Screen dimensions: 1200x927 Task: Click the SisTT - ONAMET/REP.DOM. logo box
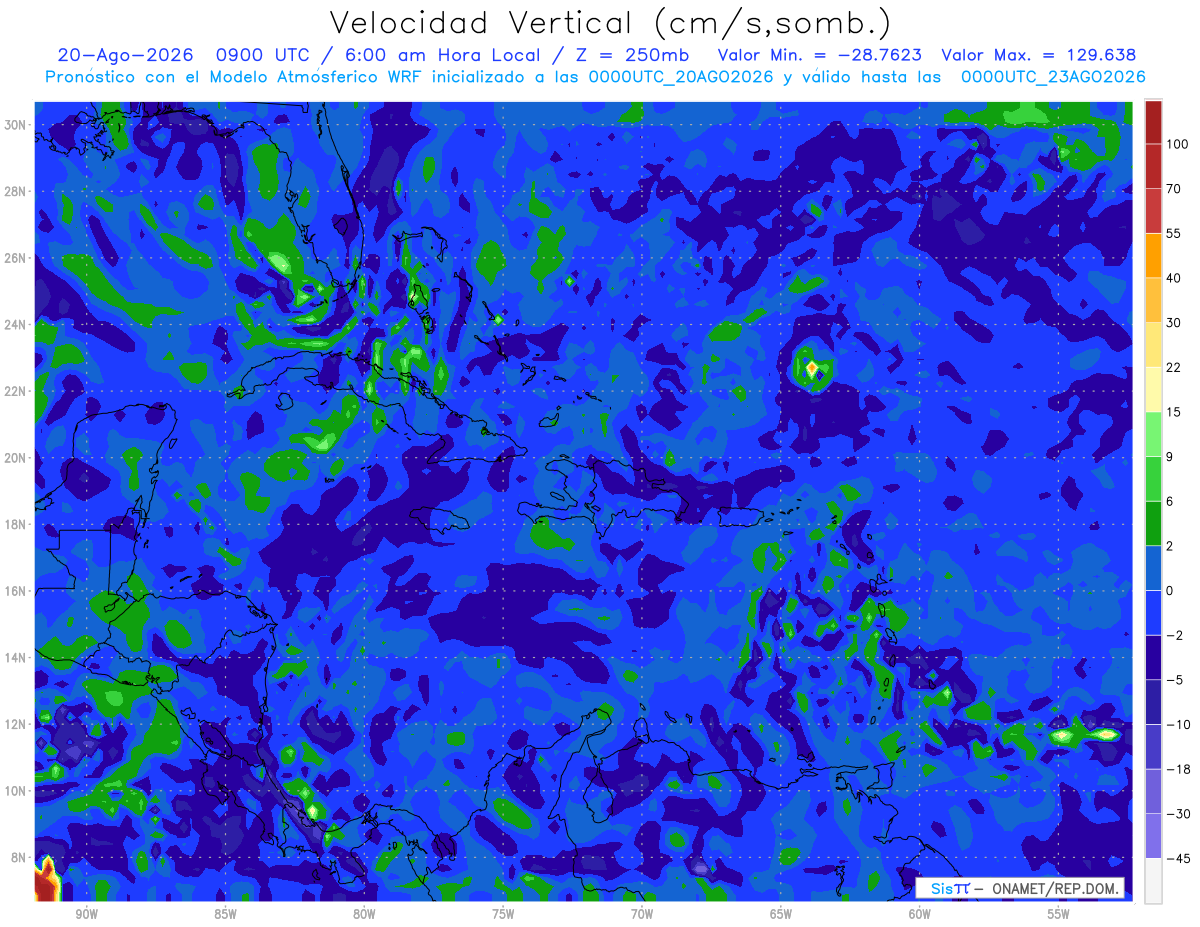click(x=1020, y=888)
